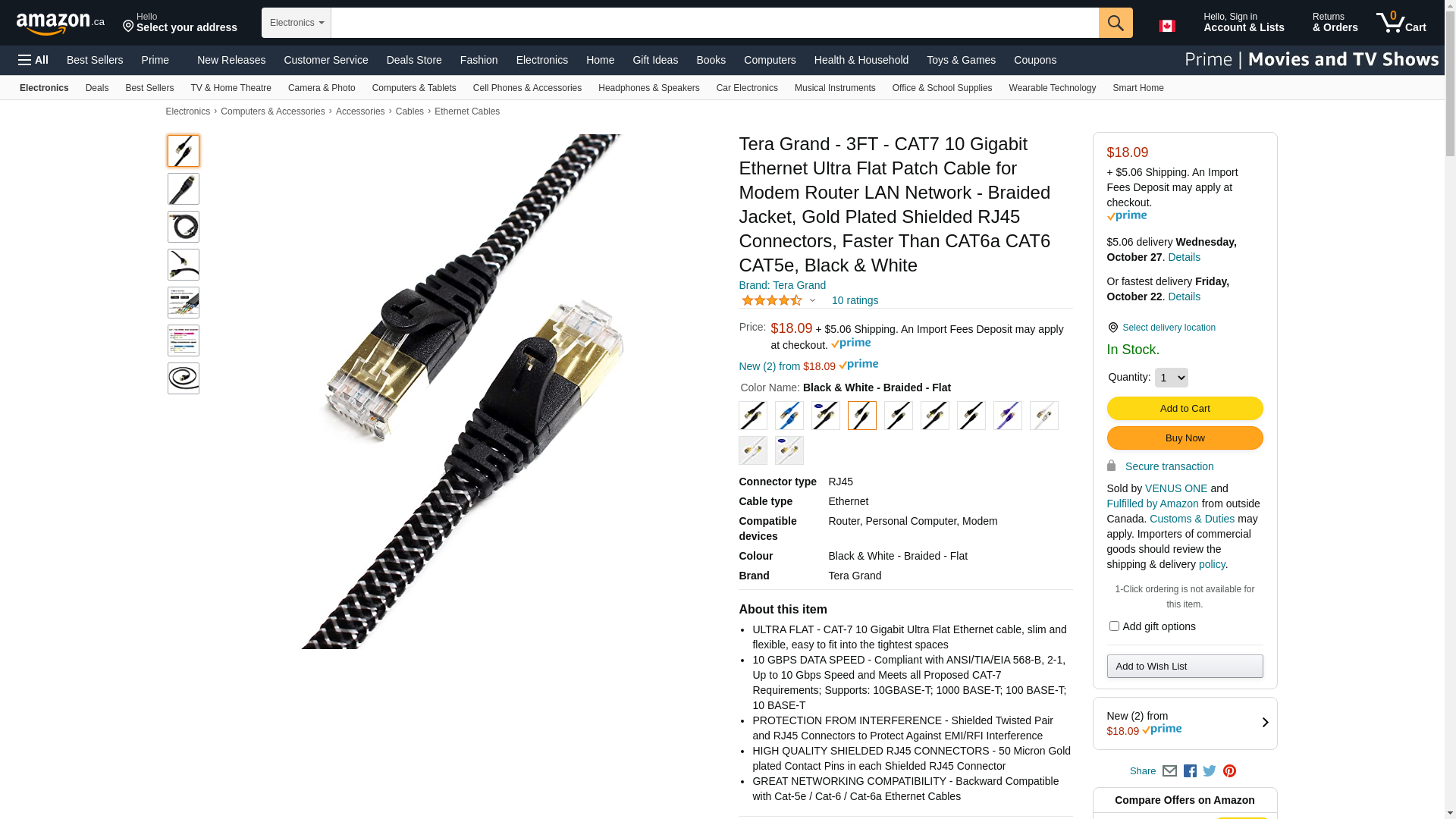Open the Deals Store menu item
This screenshot has height=819, width=1456.
click(x=414, y=60)
